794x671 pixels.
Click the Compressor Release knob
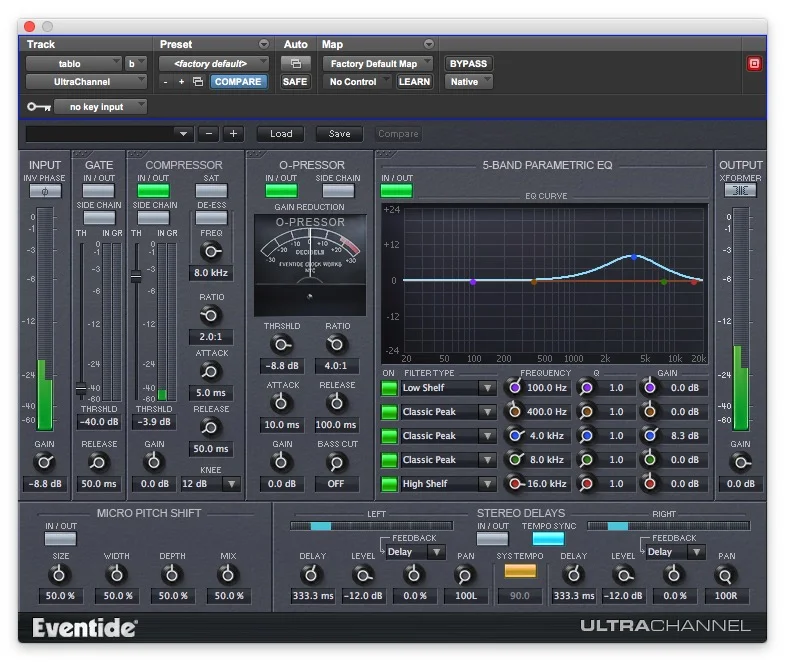tap(210, 427)
